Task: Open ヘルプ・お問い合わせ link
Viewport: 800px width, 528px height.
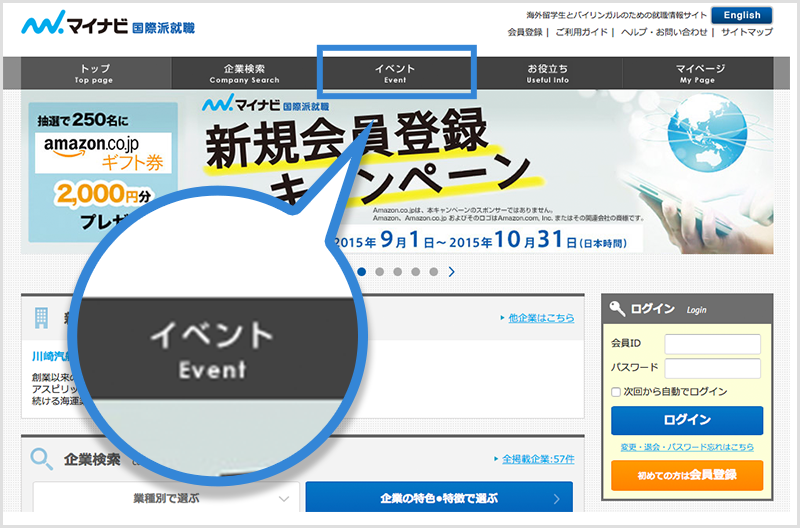Action: point(664,32)
